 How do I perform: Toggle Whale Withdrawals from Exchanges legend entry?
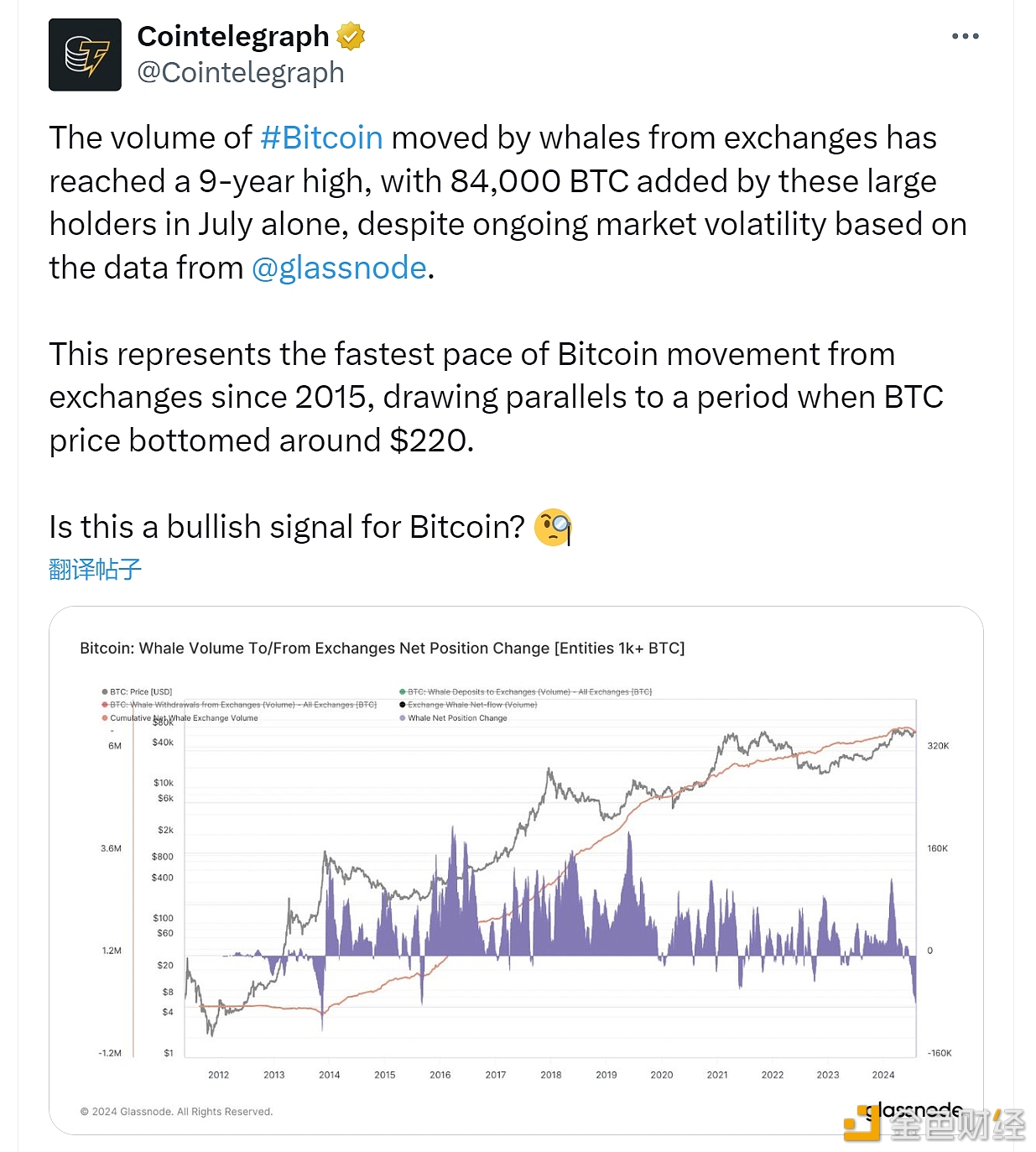click(x=239, y=705)
